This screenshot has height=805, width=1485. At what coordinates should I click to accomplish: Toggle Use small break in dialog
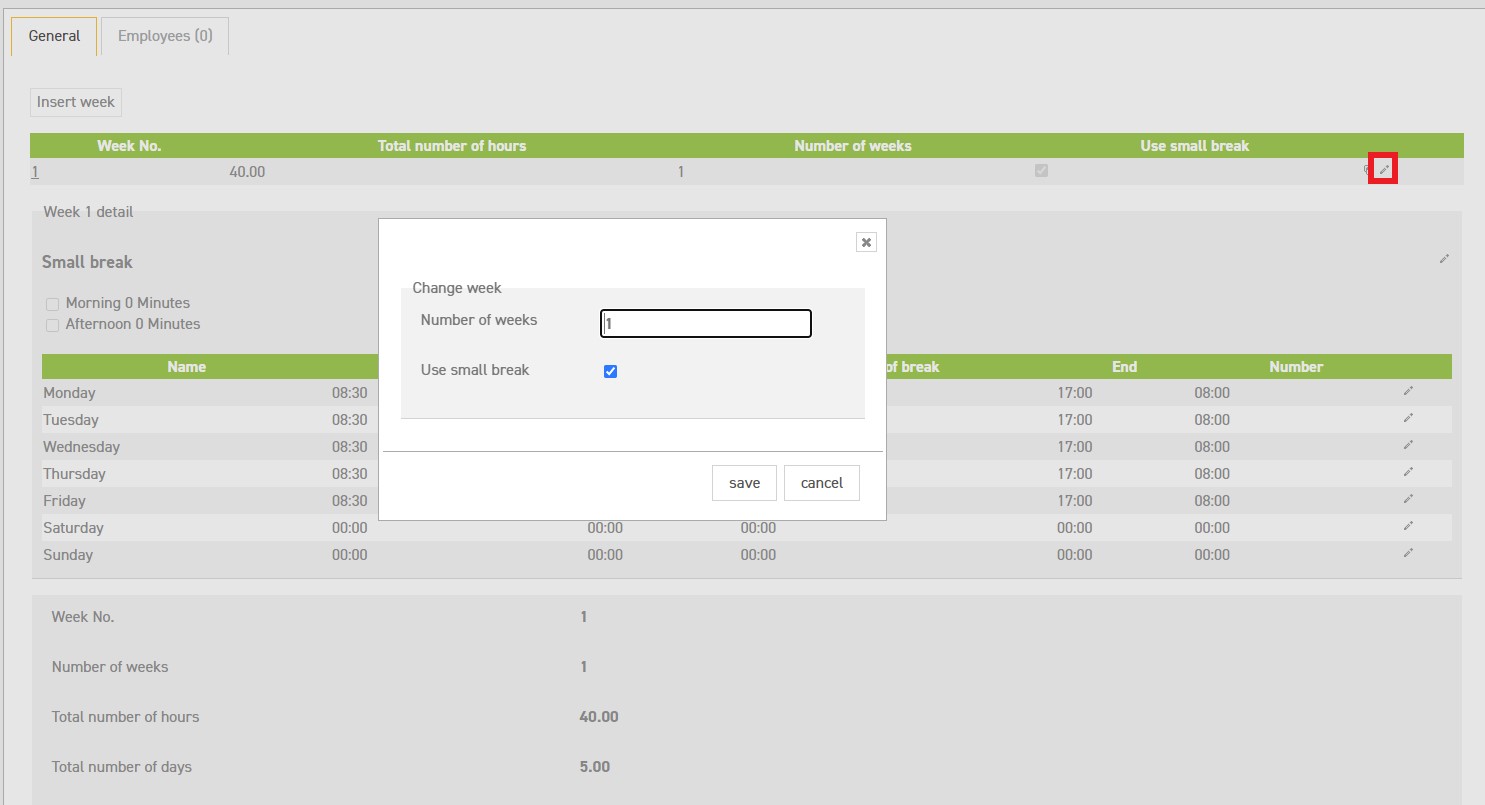pos(611,371)
